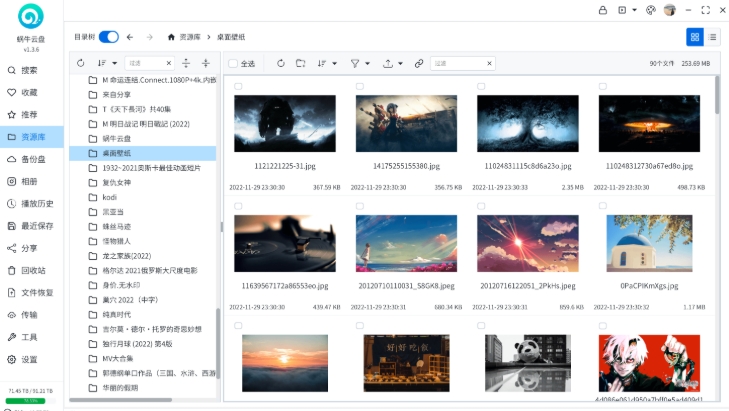Click the tree filter input field

click(x=145, y=63)
